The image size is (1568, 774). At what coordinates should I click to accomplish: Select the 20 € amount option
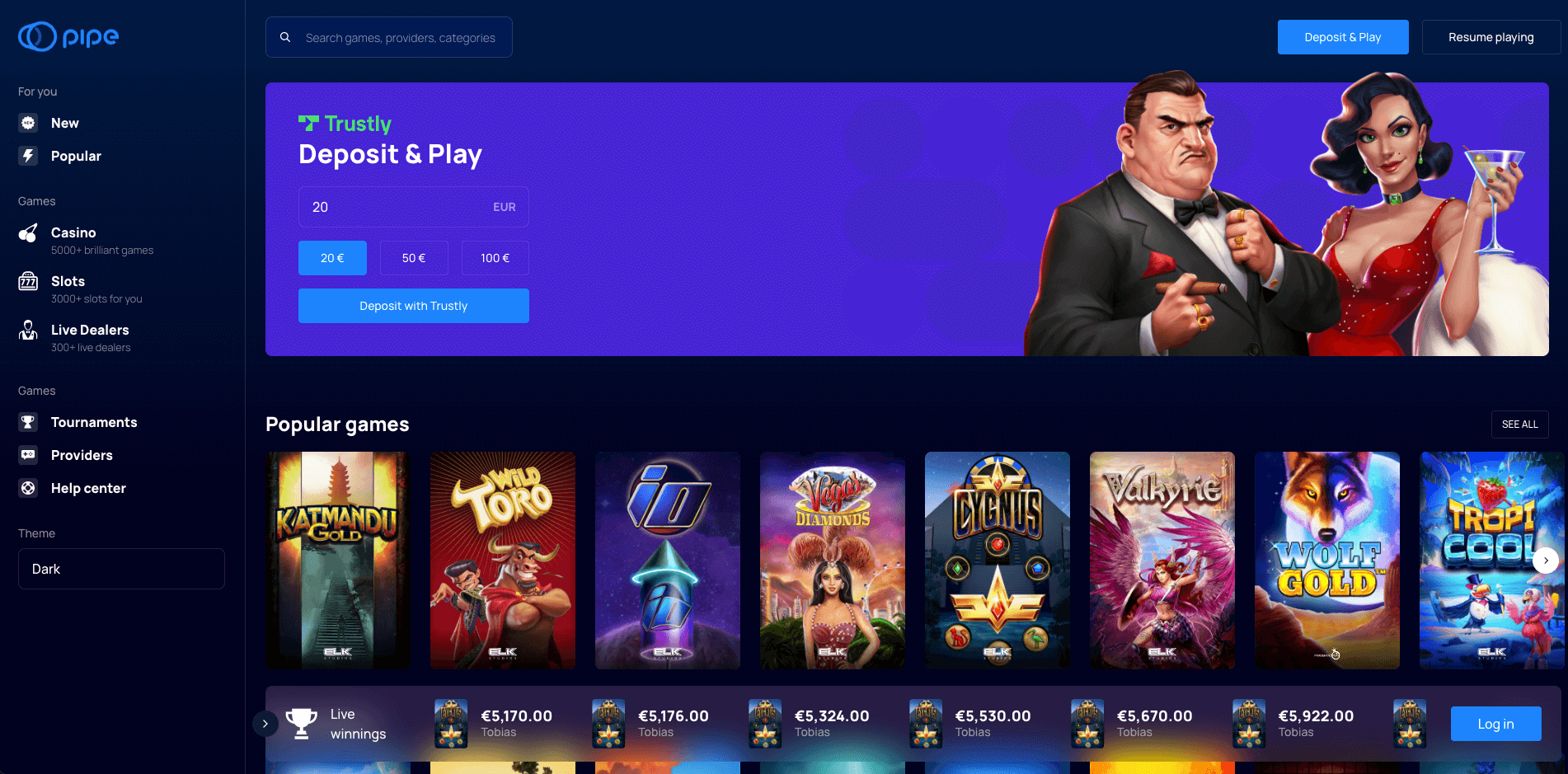[332, 258]
